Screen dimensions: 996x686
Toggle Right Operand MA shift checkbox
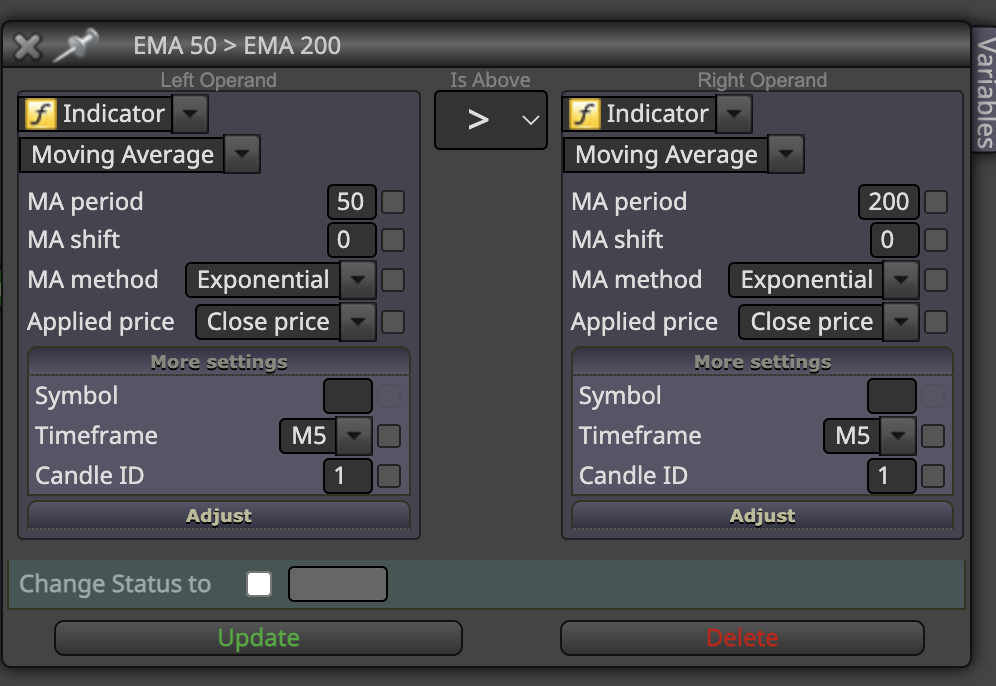936,241
